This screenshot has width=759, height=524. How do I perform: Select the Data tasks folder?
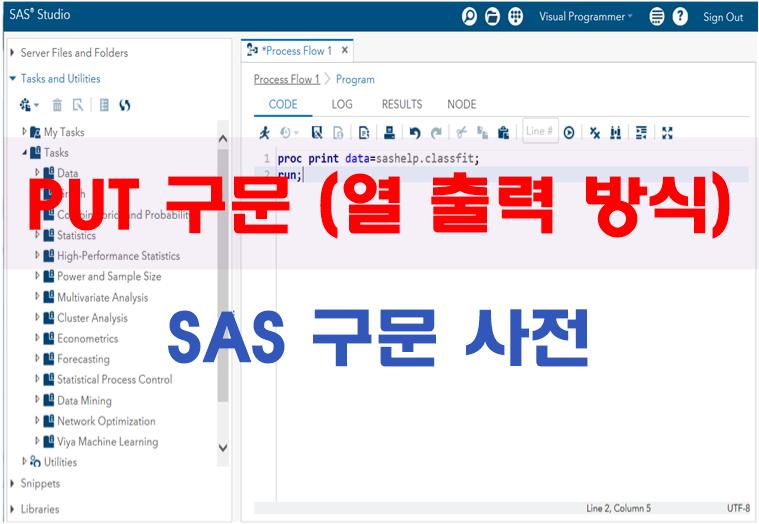[x=67, y=173]
